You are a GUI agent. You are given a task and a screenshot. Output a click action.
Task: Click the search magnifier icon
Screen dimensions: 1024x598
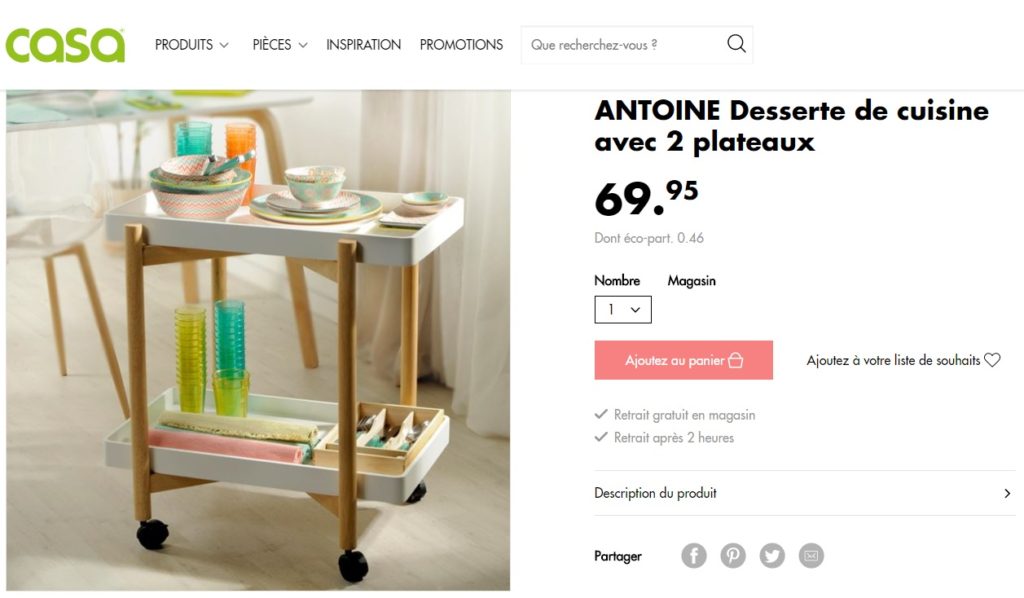pos(736,44)
